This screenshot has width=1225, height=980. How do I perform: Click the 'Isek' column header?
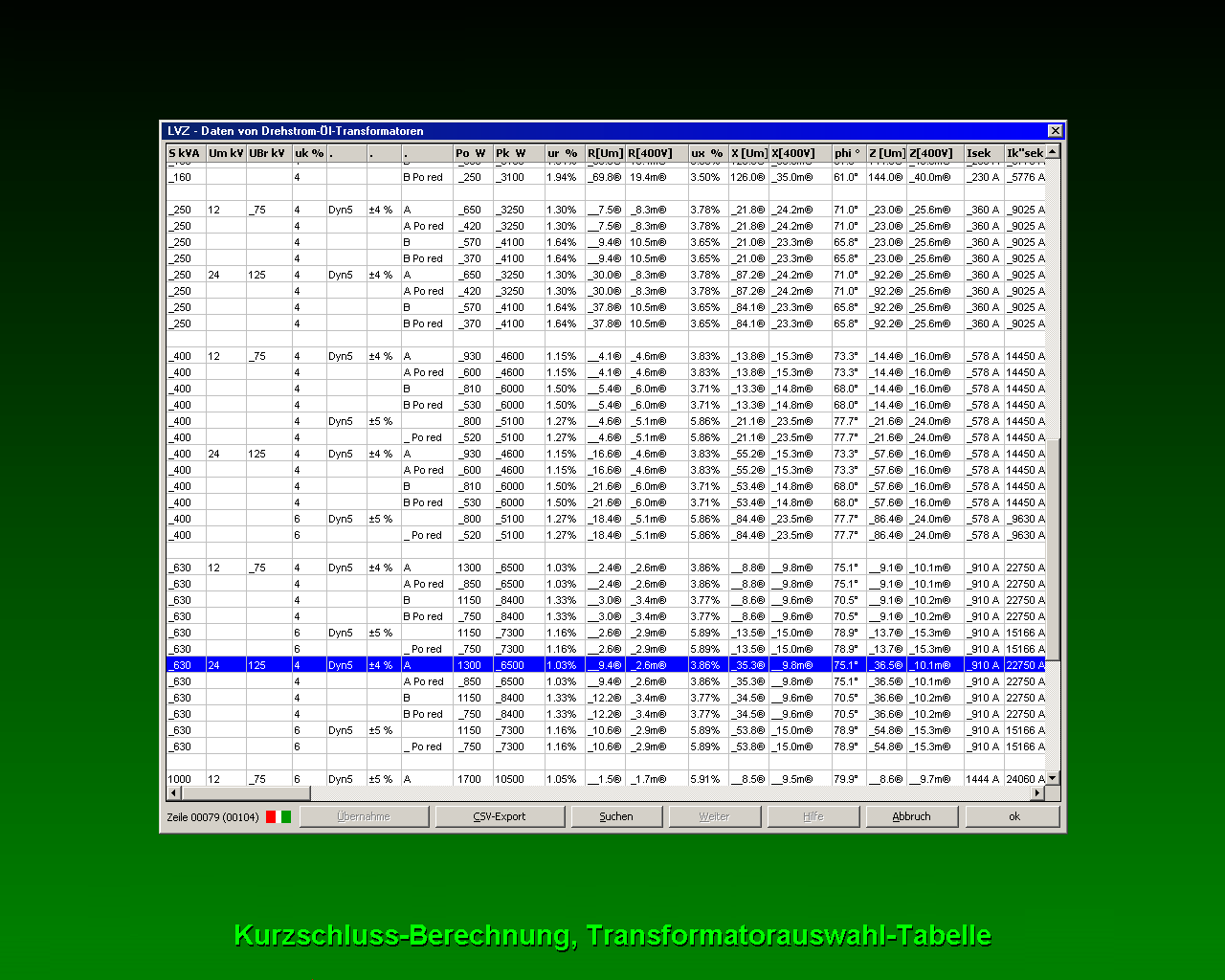point(984,153)
